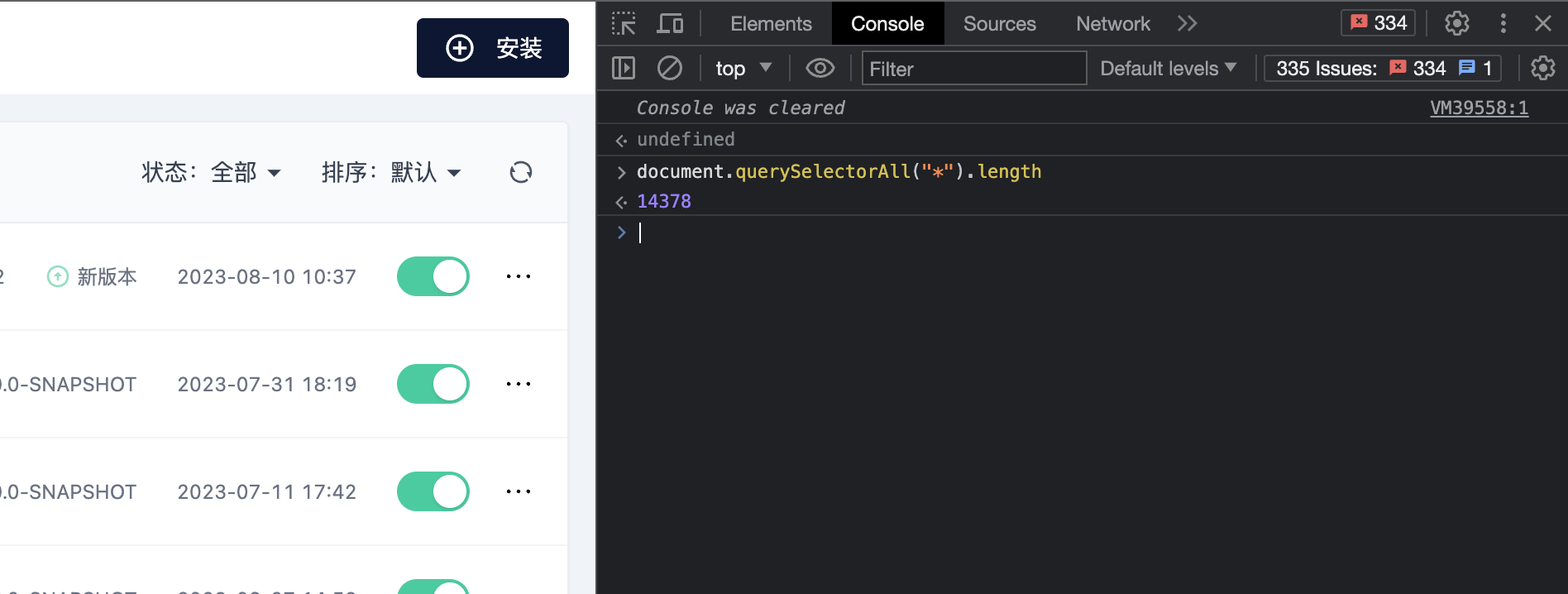Open the top JavaScript context dropdown
The image size is (1568, 594).
(x=743, y=68)
